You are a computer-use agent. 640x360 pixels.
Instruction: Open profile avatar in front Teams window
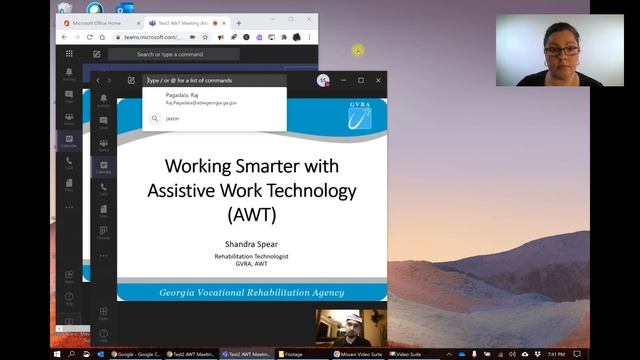point(323,80)
